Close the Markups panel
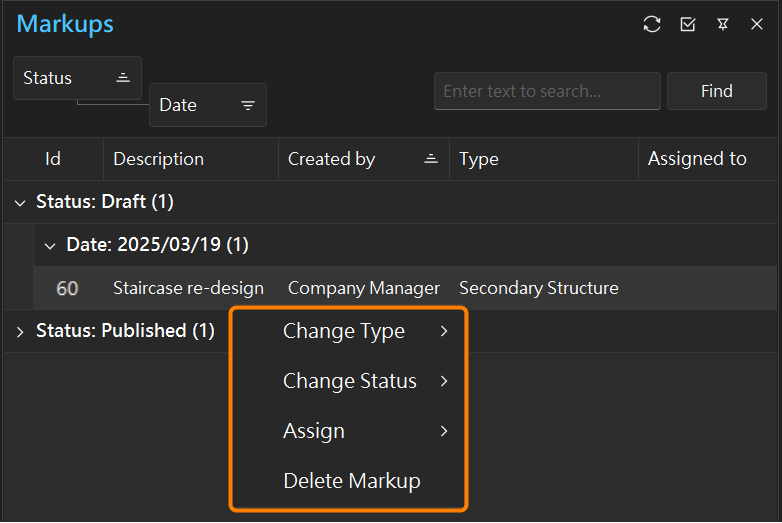This screenshot has height=523, width=782. coord(757,24)
